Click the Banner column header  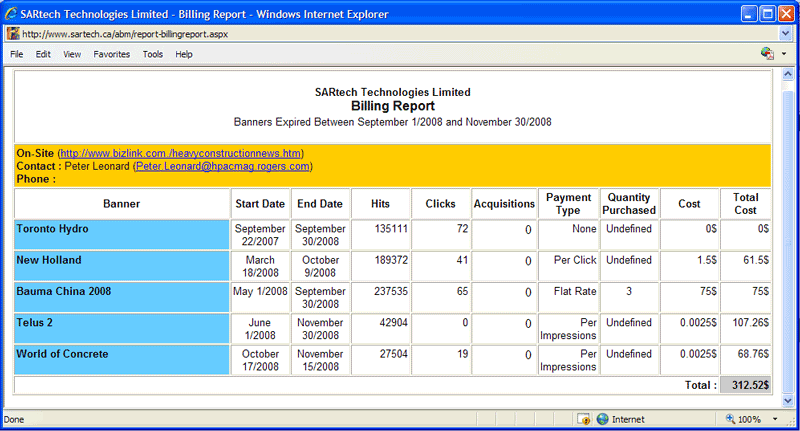point(122,204)
